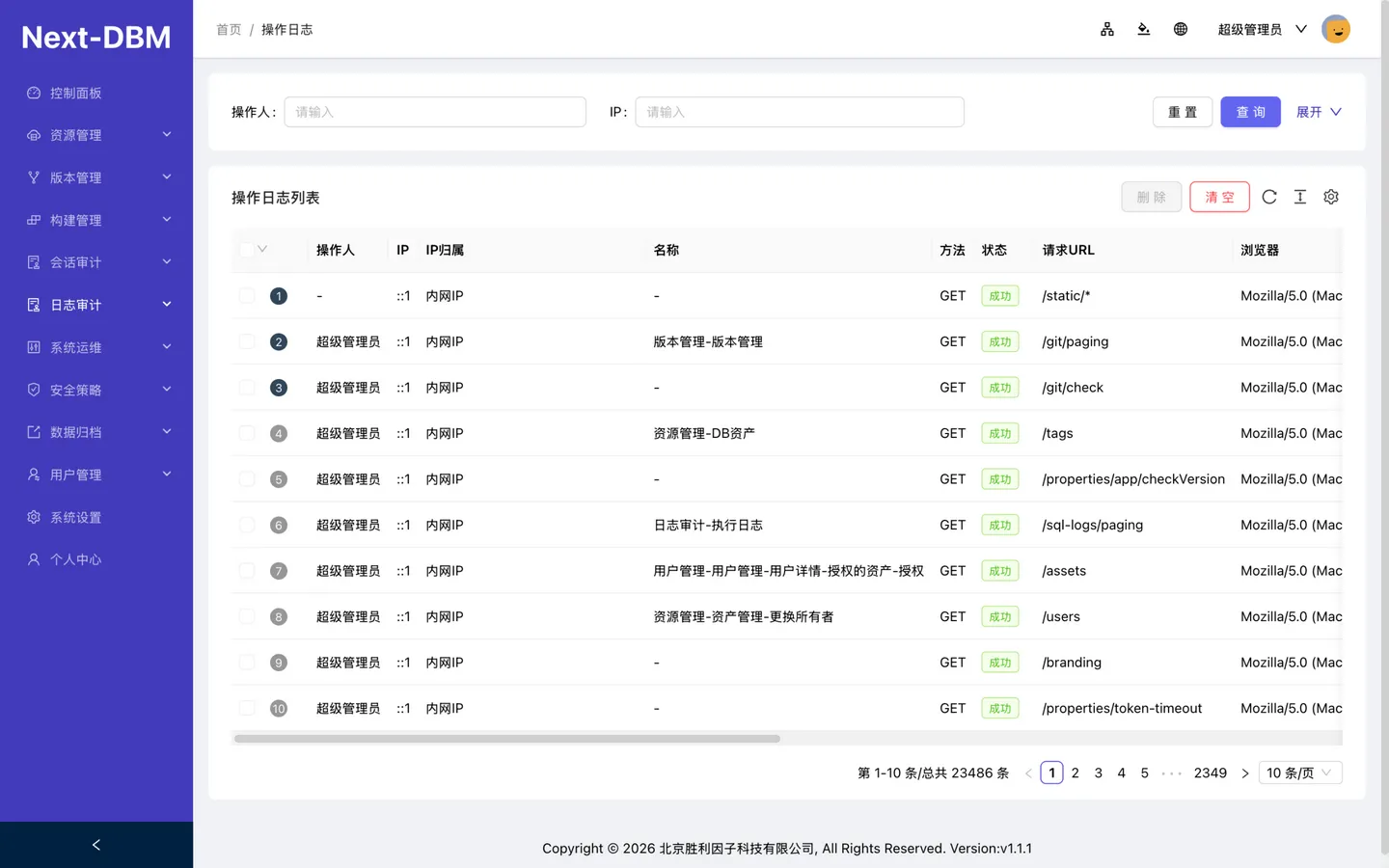Screen dimensions: 1389x868
Task: Click the 控制面板 dashboard icon
Action: (34, 93)
